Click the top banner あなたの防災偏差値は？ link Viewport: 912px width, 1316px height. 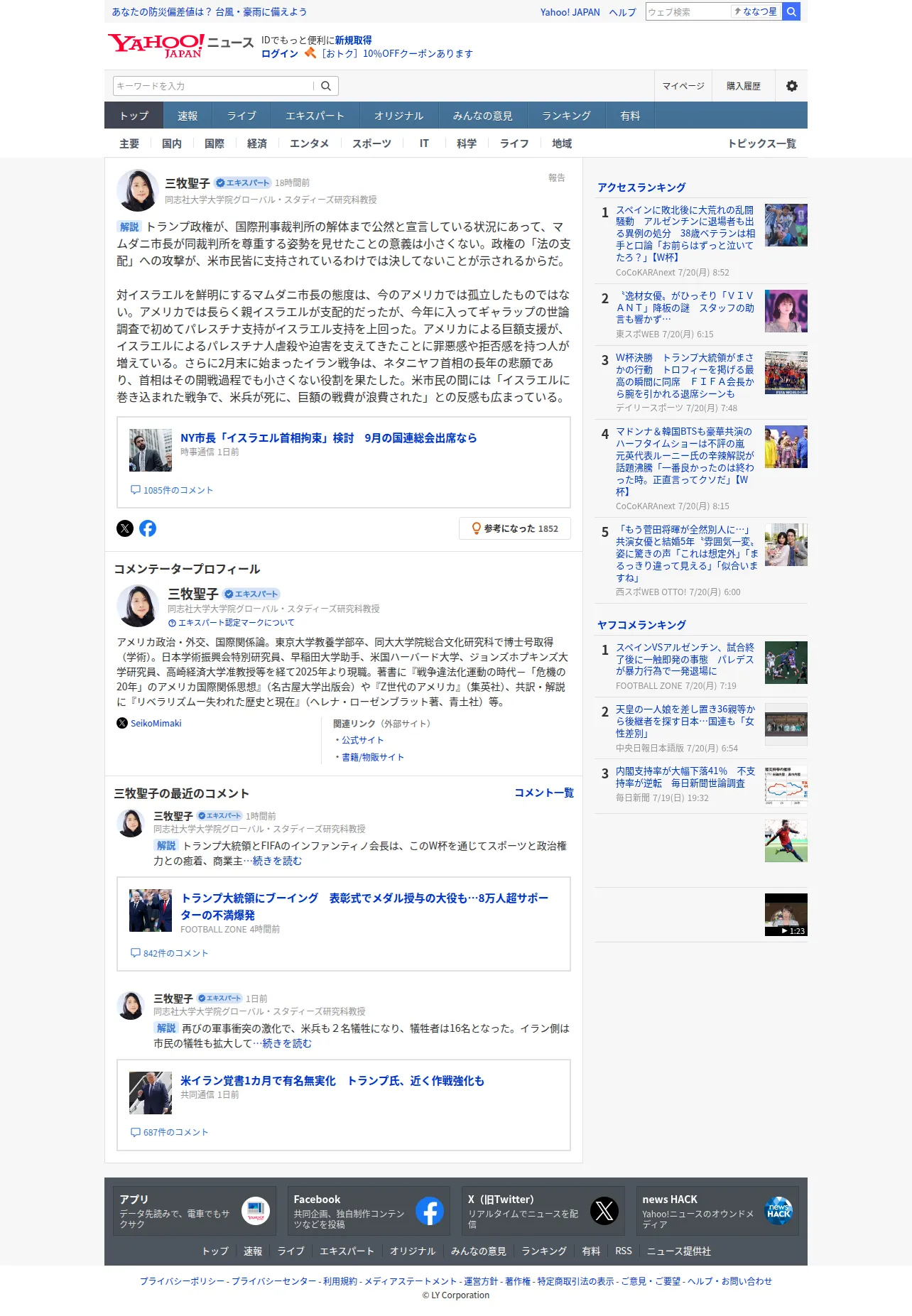tap(210, 12)
